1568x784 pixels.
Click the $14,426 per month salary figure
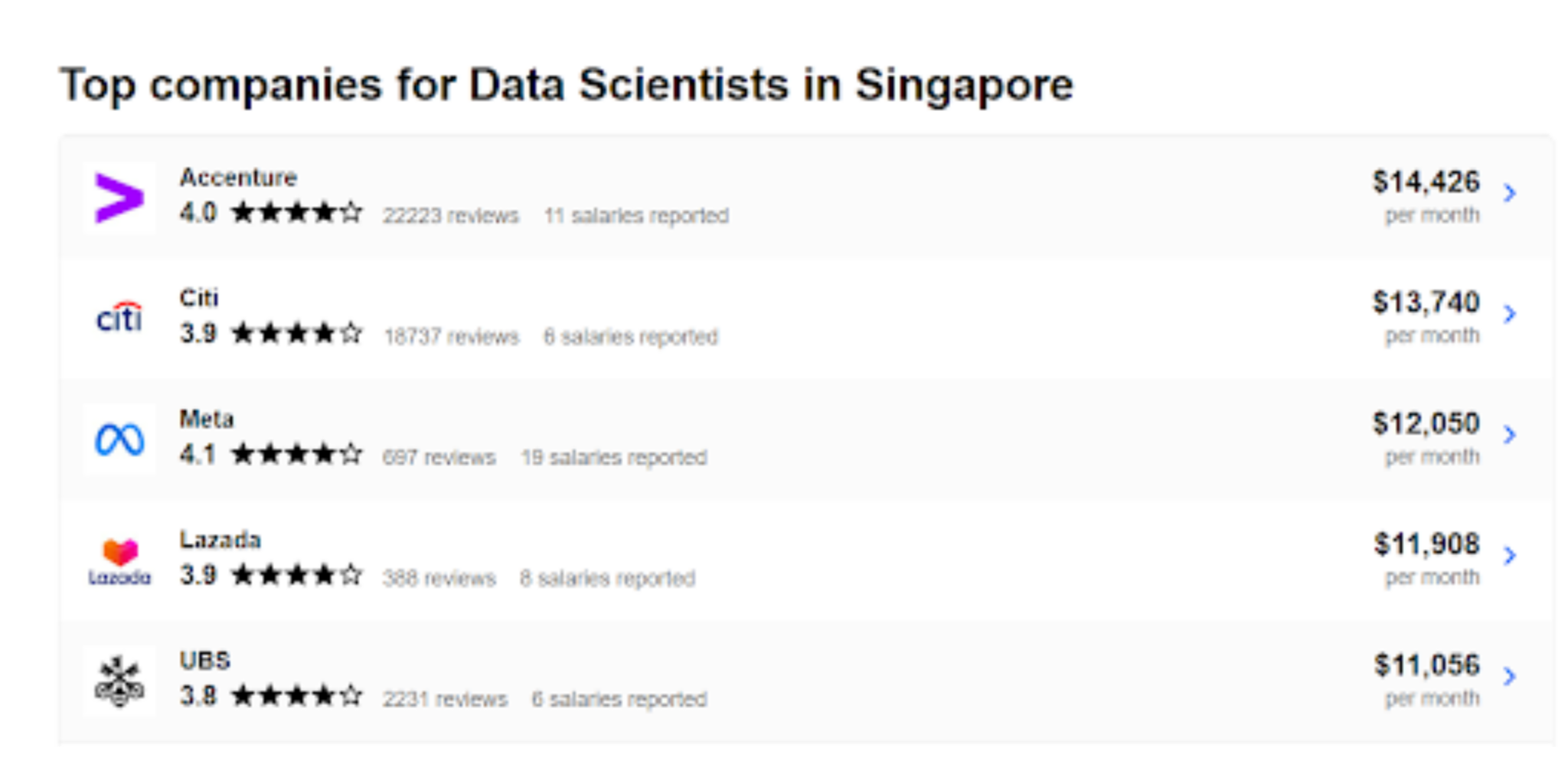1427,182
